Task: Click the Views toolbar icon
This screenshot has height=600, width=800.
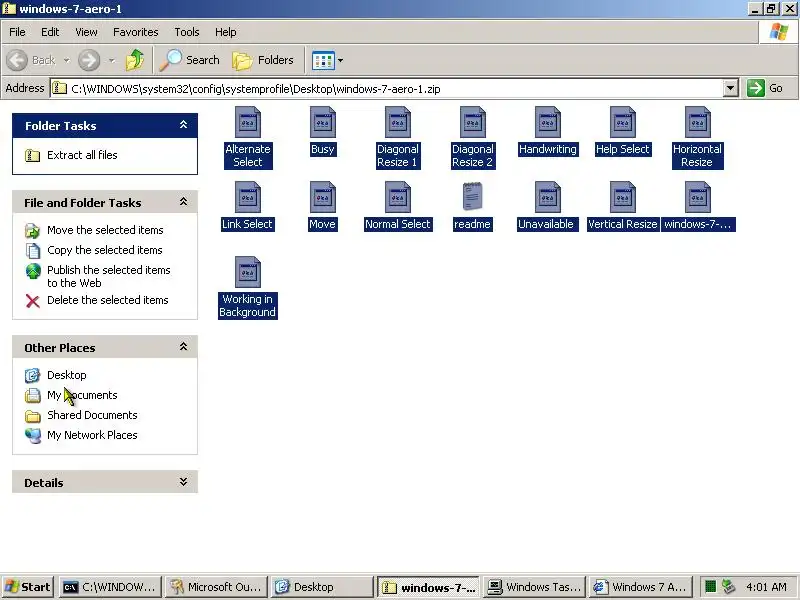Action: pos(323,61)
